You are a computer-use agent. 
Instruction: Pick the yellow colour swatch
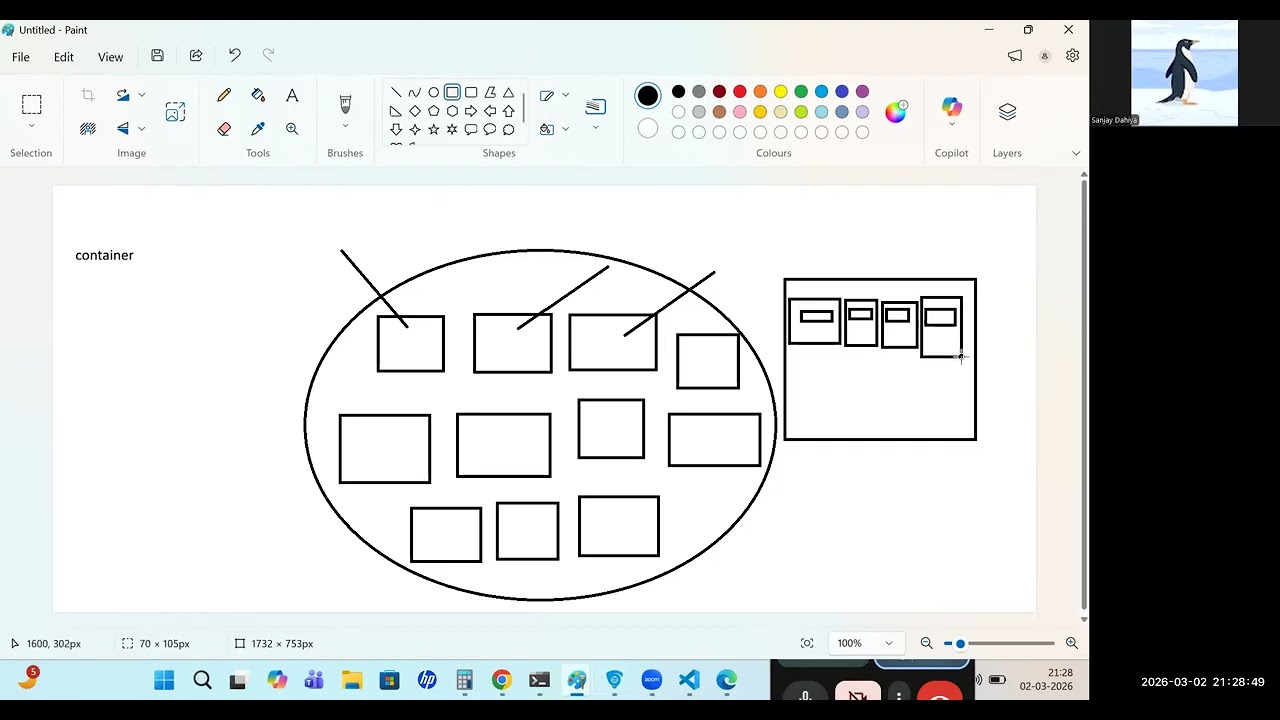[781, 92]
